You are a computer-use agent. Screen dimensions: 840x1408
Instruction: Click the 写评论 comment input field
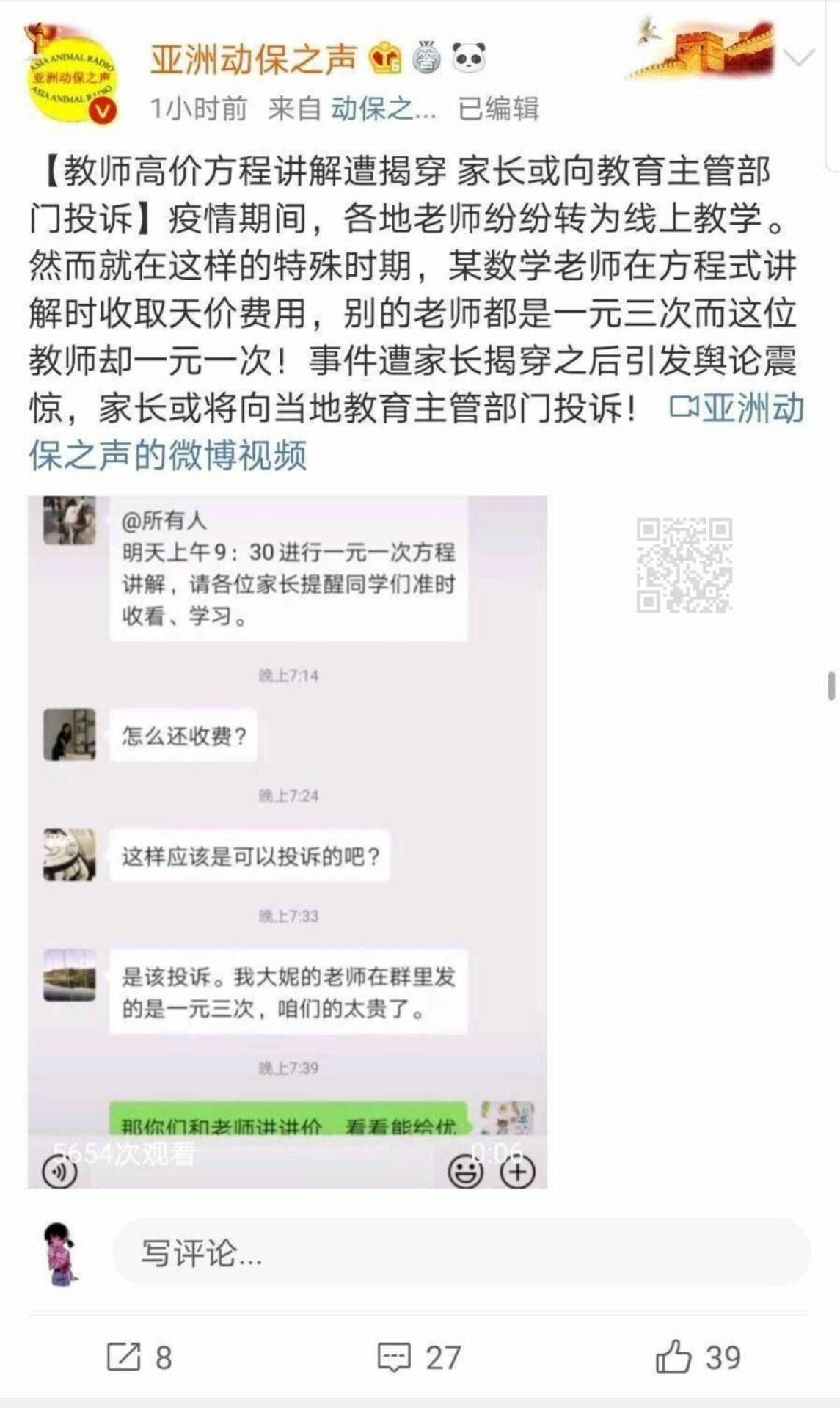point(461,1252)
